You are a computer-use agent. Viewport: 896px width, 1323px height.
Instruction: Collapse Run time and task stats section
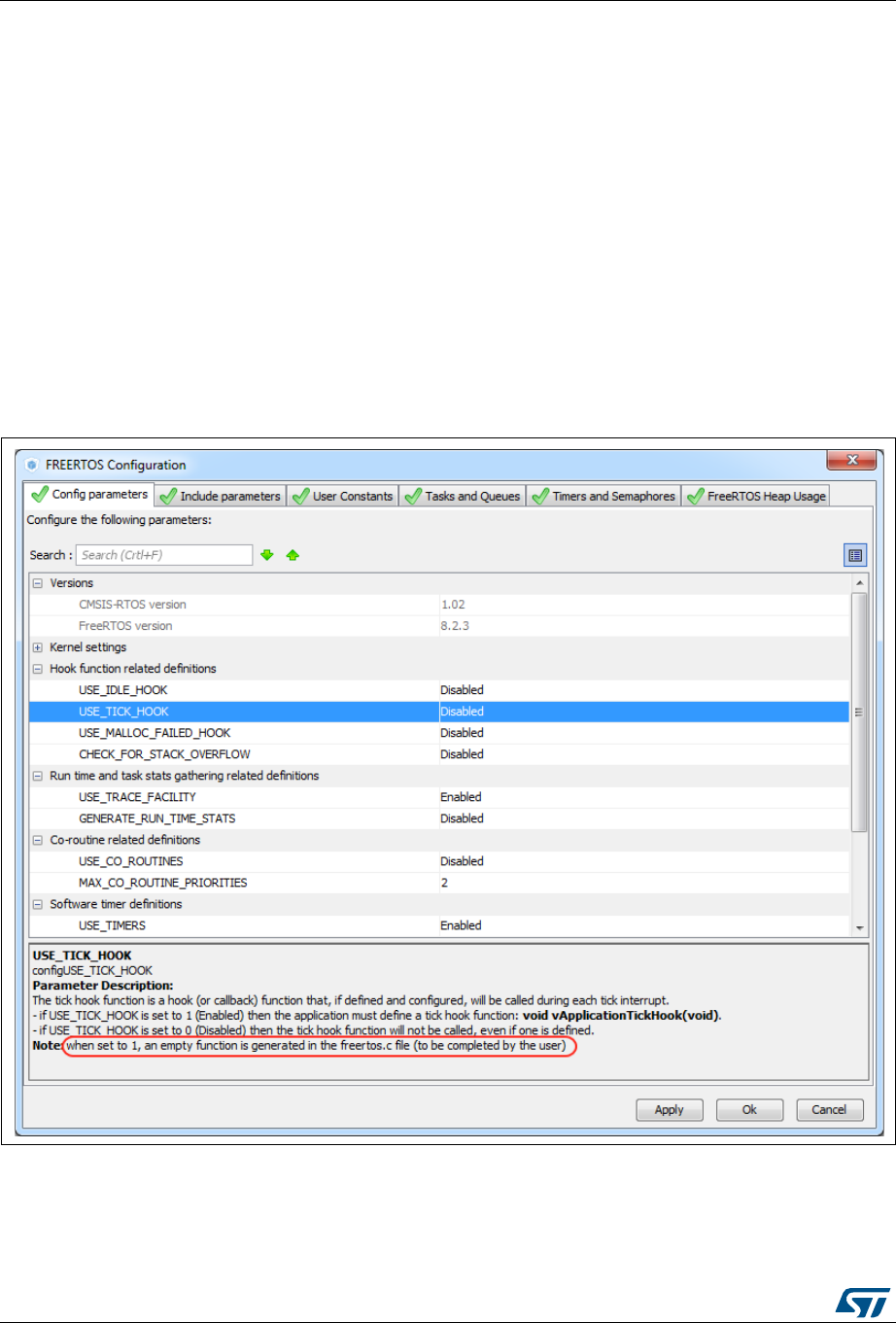click(38, 776)
